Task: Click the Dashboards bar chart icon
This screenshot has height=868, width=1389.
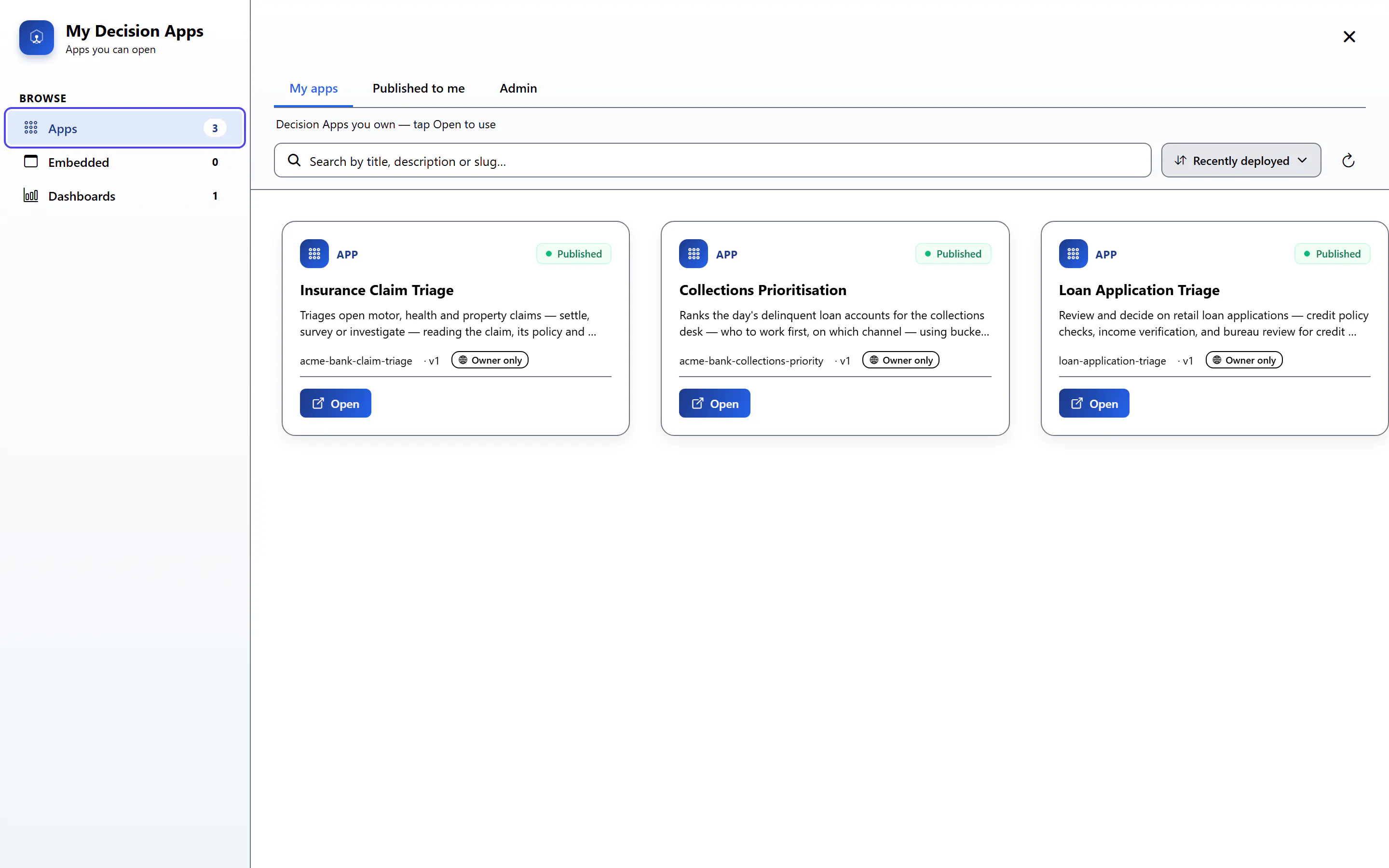Action: (31, 196)
